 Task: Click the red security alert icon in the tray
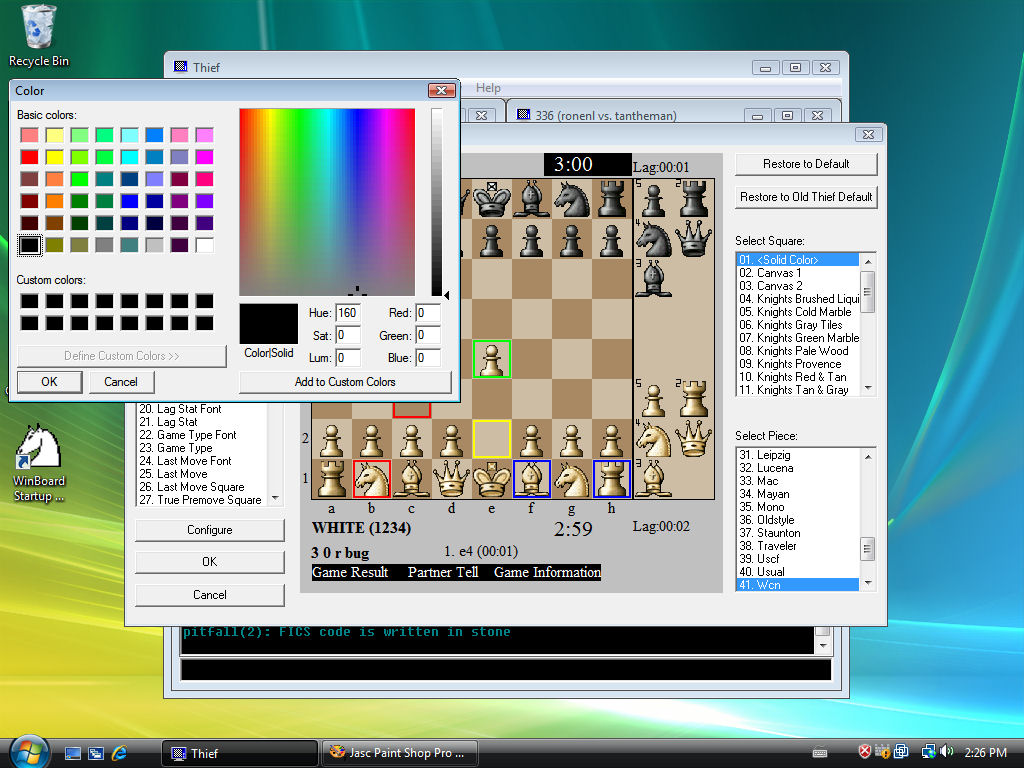[865, 752]
